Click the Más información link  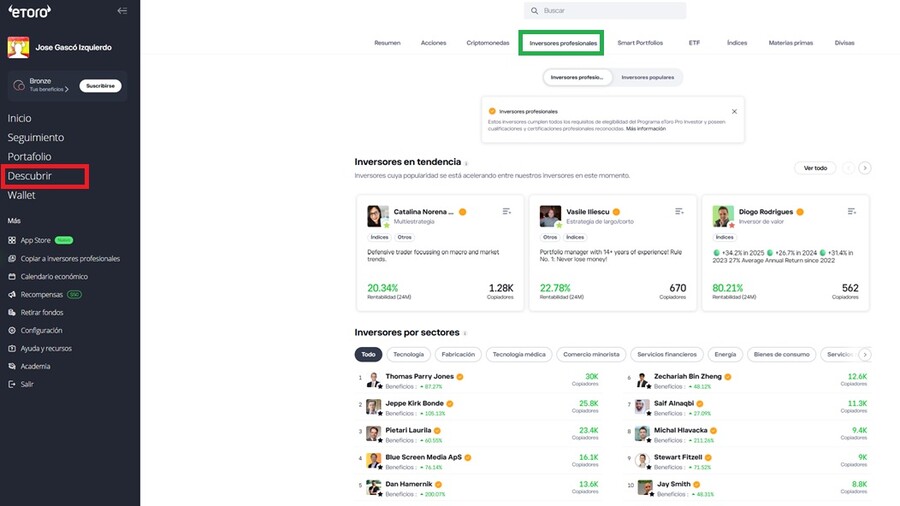(646, 129)
